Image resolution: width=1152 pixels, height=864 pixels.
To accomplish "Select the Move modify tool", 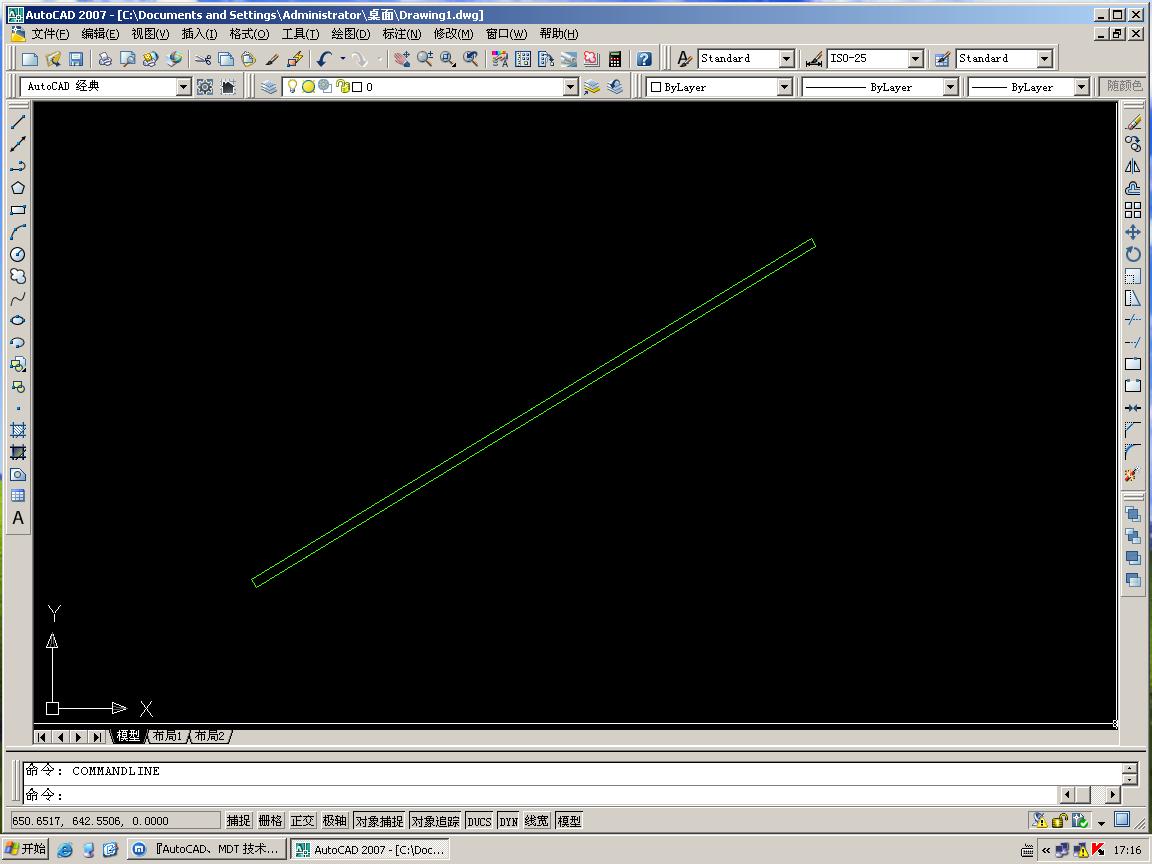I will point(1133,232).
